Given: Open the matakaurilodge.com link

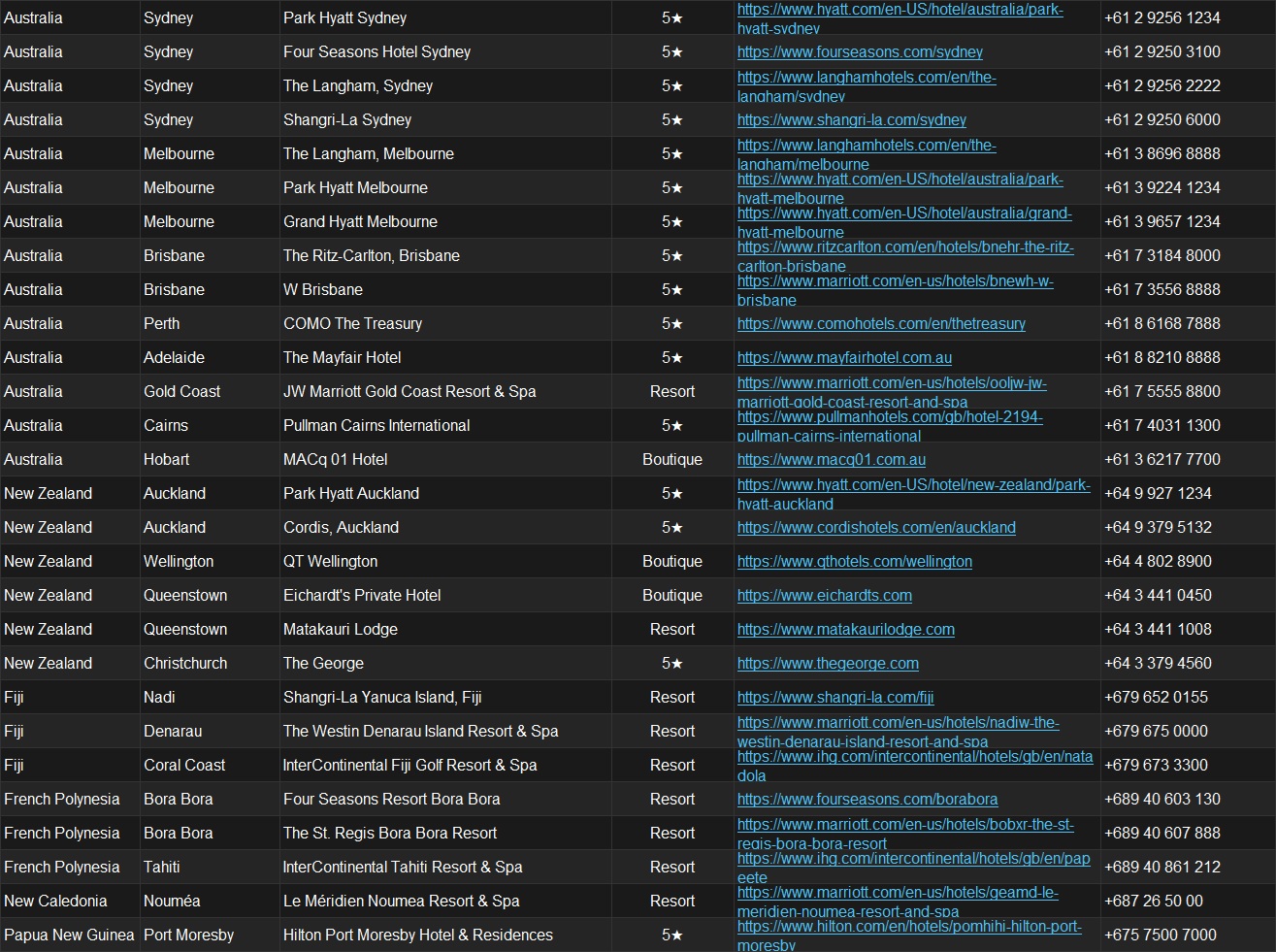Looking at the screenshot, I should coord(846,629).
